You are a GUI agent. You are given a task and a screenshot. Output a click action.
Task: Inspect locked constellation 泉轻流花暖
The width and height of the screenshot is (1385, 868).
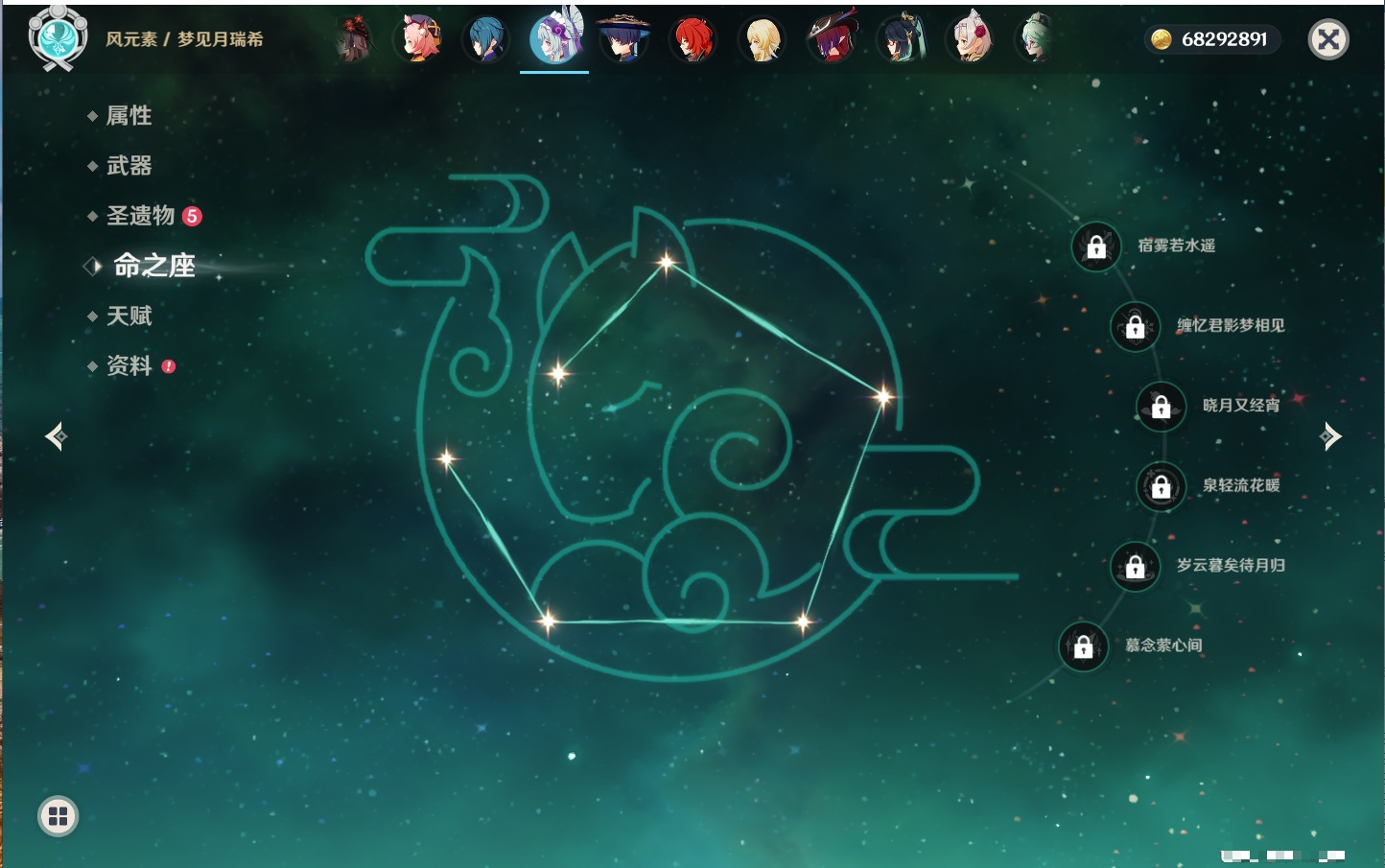1162,486
